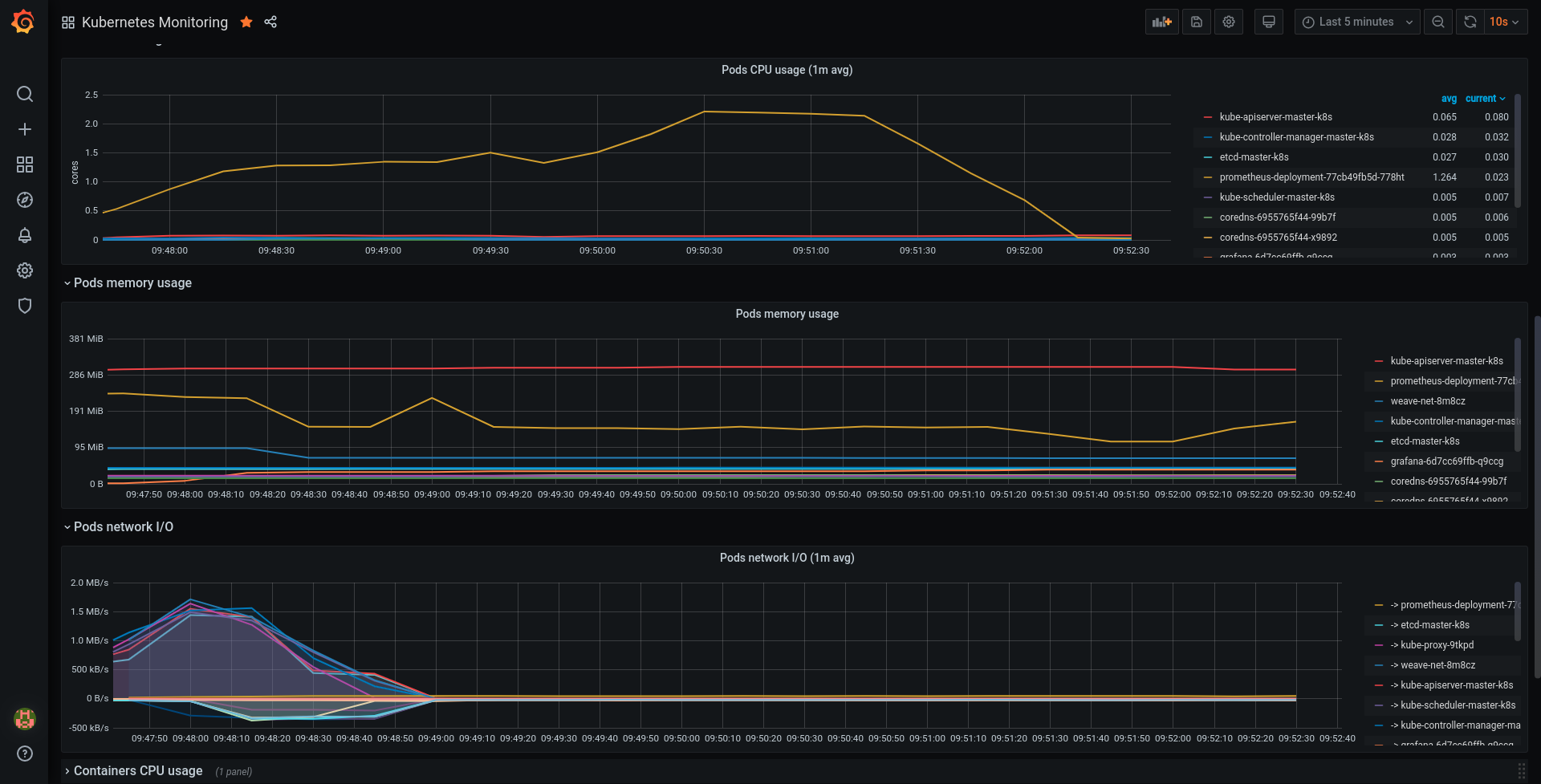Click prometheus-deployment color swatch in memory legend
1541x784 pixels.
tap(1379, 381)
